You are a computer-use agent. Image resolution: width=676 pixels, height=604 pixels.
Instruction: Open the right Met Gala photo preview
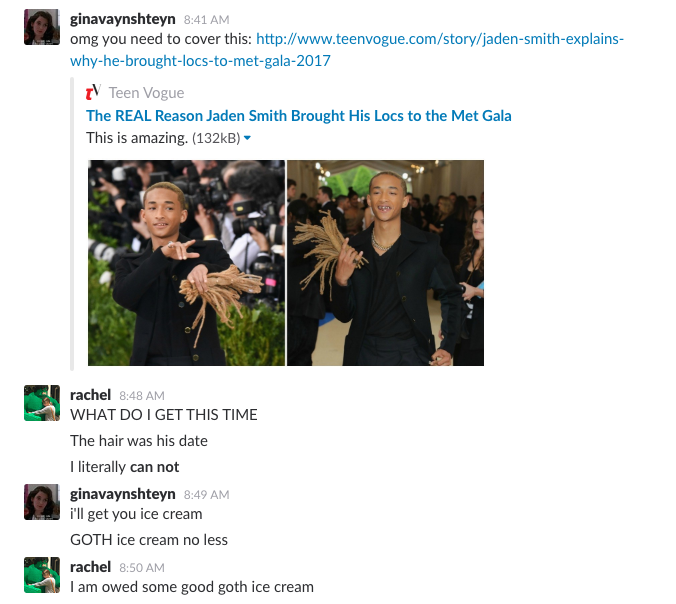coord(385,263)
